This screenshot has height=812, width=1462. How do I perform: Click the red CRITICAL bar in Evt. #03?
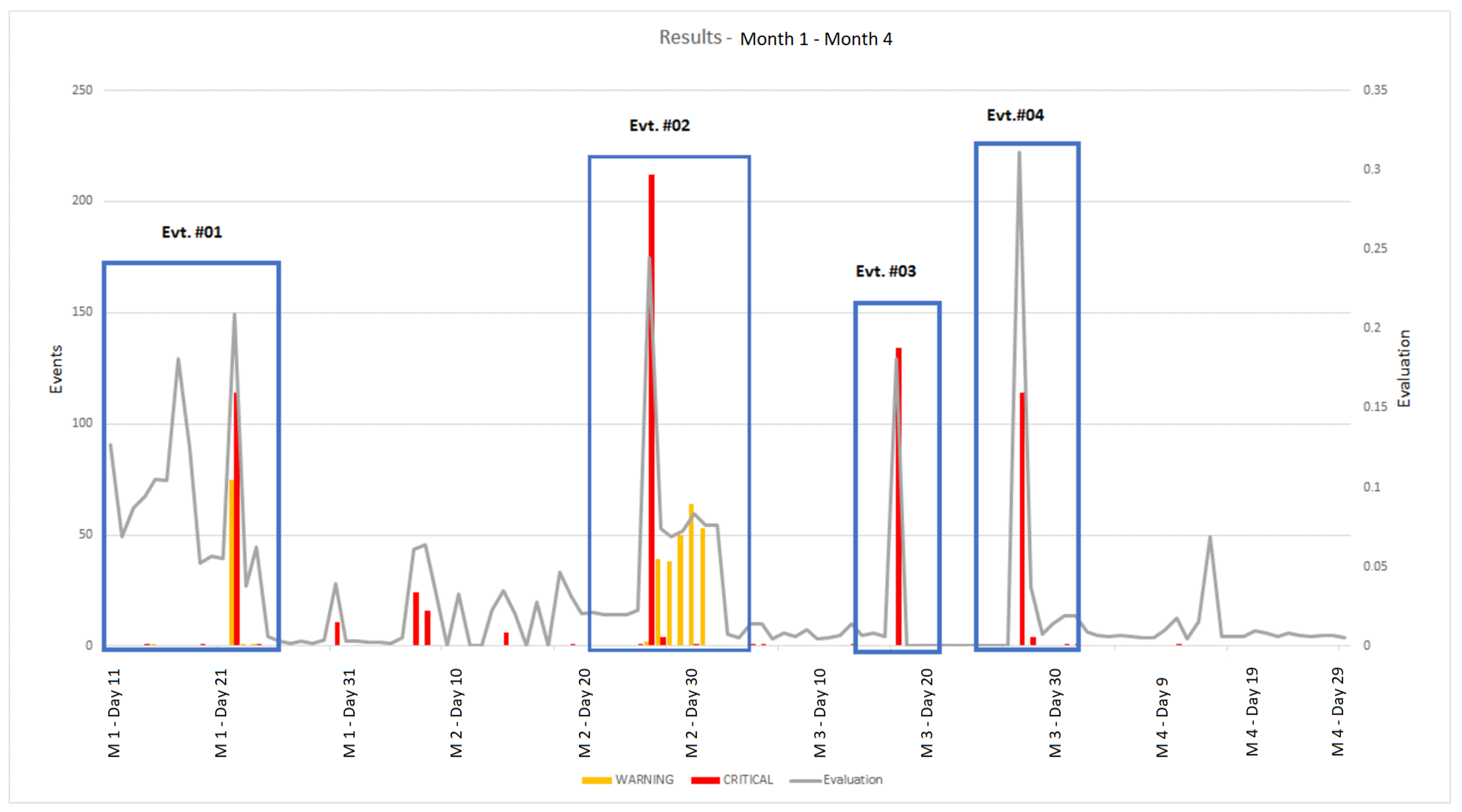click(x=899, y=497)
